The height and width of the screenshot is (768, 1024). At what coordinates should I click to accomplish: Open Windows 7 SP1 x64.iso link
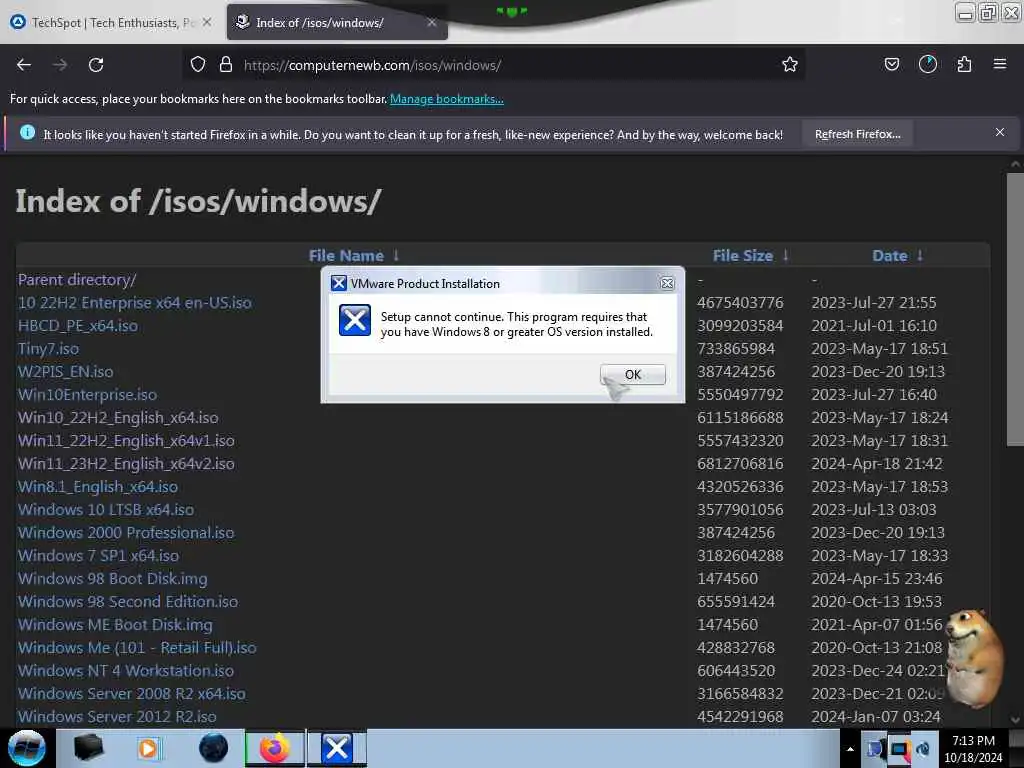coord(99,555)
